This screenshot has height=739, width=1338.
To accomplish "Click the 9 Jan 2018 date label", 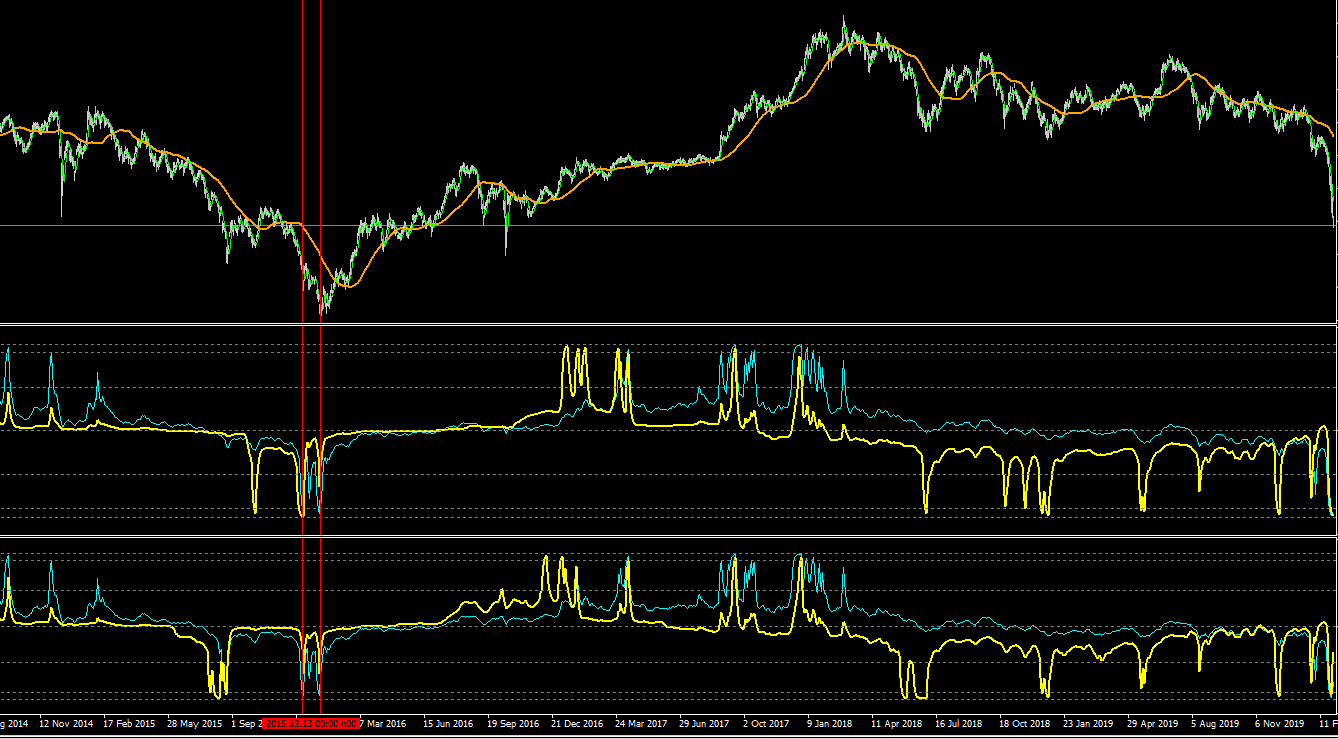I will [830, 723].
